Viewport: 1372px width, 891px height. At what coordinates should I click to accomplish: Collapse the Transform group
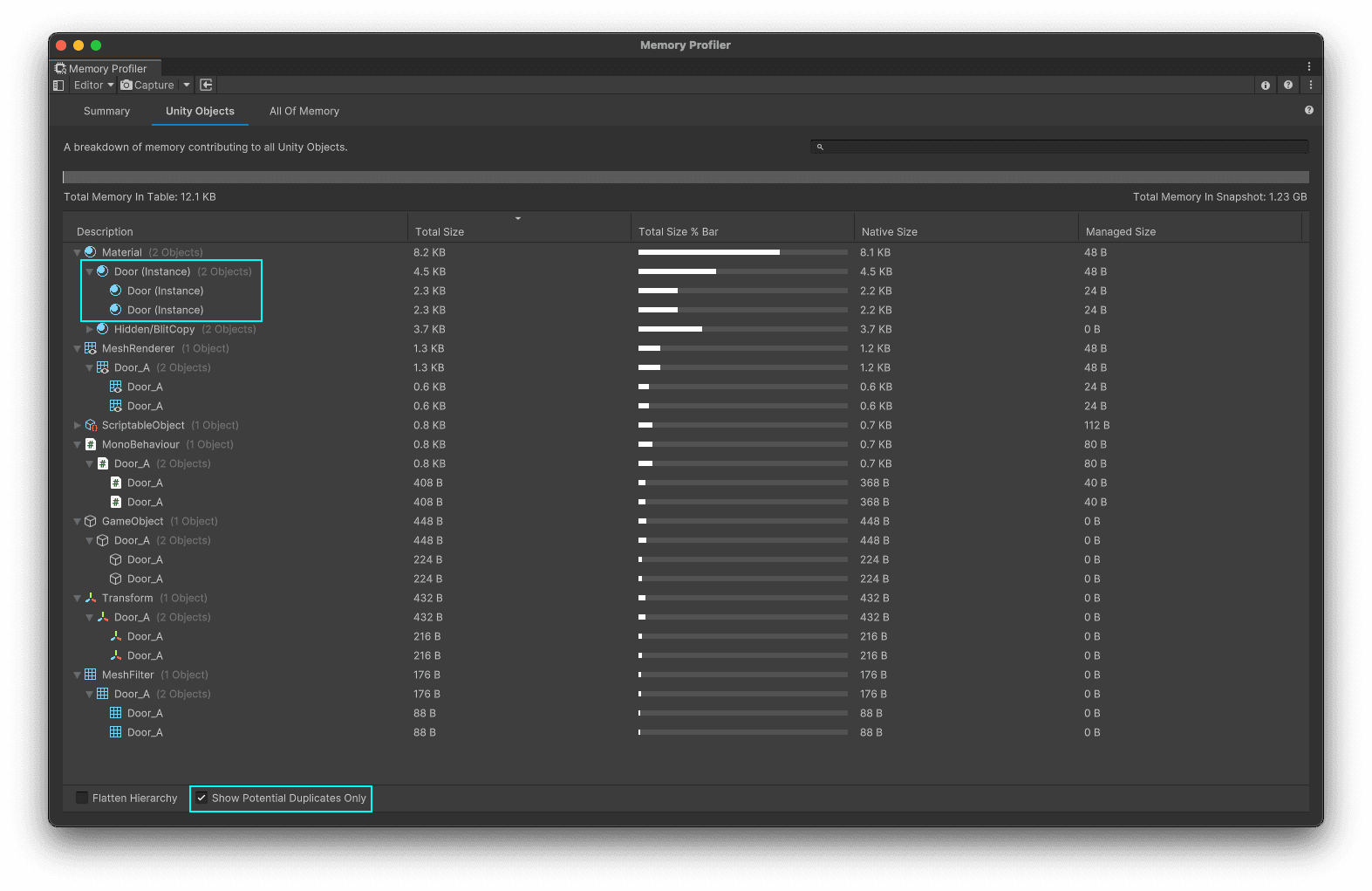pos(77,599)
